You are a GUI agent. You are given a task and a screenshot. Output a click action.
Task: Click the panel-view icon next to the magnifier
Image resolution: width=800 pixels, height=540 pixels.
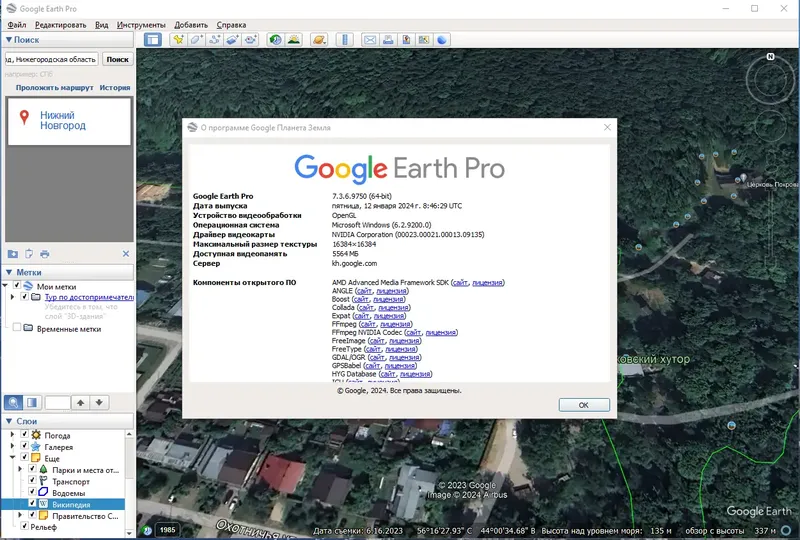coord(32,403)
